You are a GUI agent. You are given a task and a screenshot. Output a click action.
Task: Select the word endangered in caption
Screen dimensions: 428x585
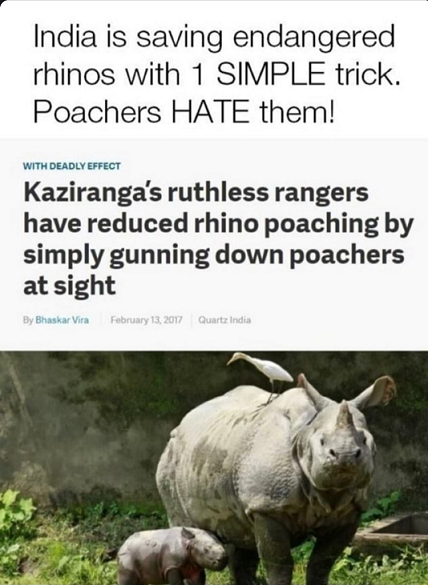[x=314, y=39]
